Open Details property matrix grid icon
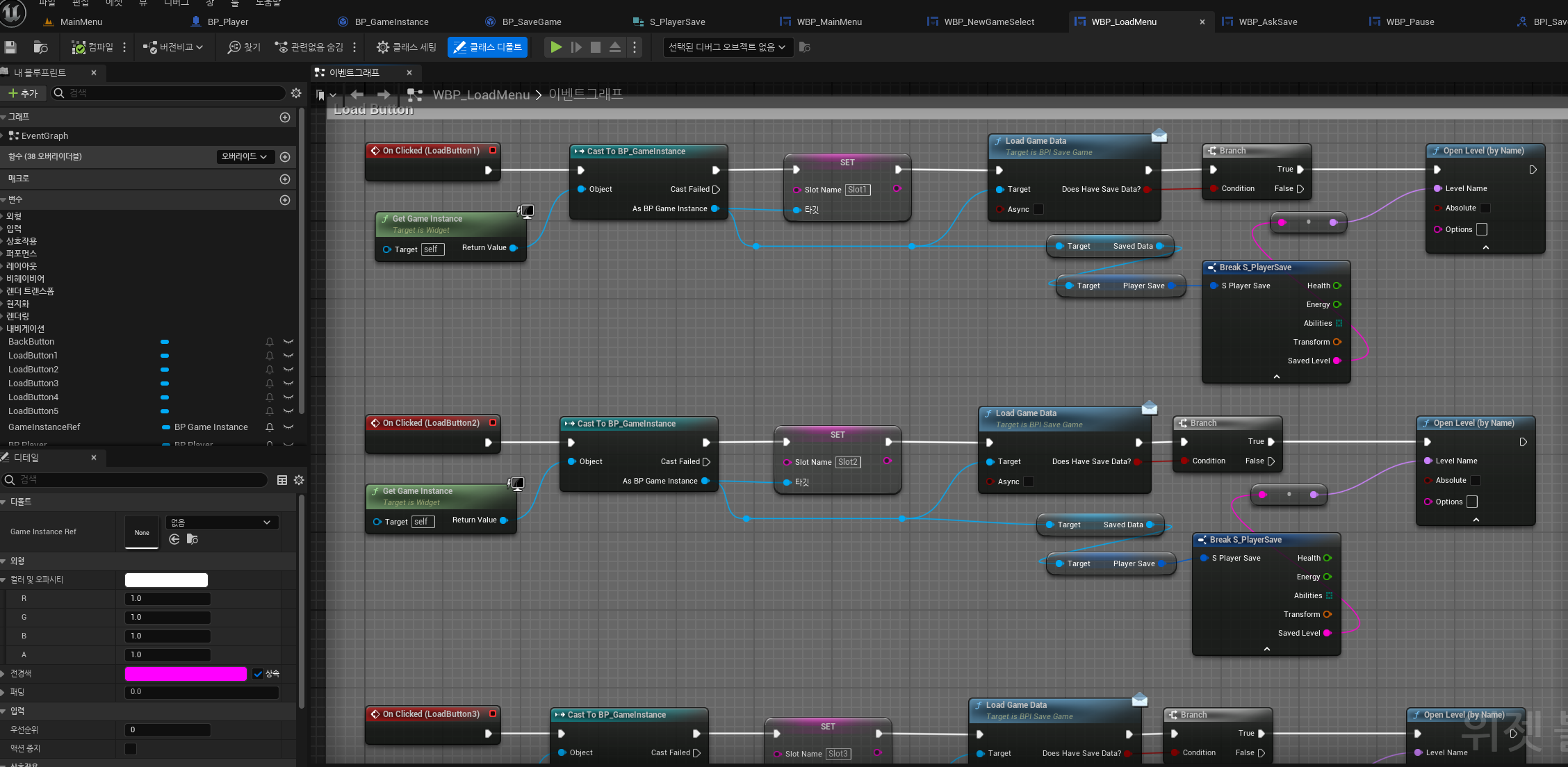This screenshot has width=1568, height=767. point(282,480)
